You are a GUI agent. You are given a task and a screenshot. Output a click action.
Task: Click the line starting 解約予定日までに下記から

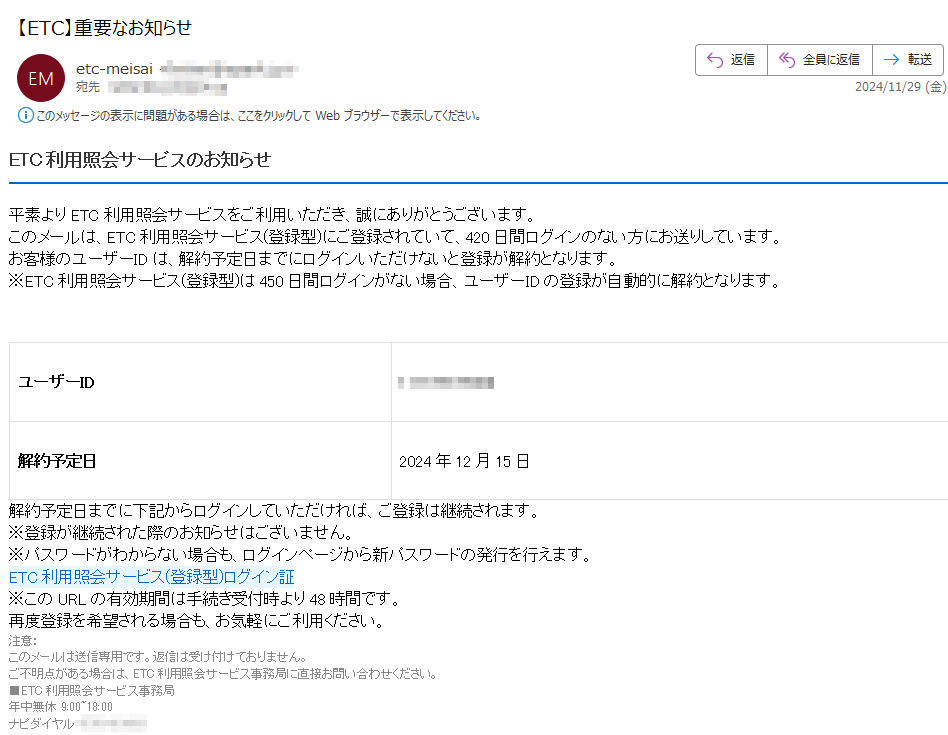coord(274,511)
